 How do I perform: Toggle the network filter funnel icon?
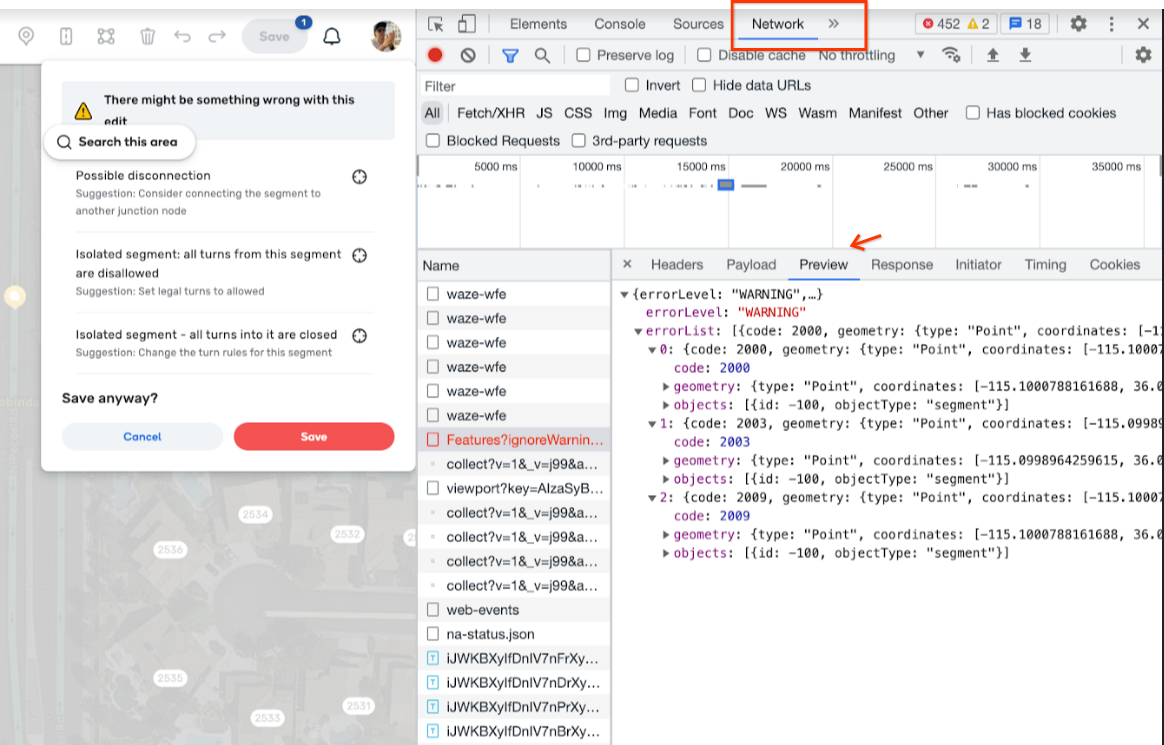tap(510, 56)
